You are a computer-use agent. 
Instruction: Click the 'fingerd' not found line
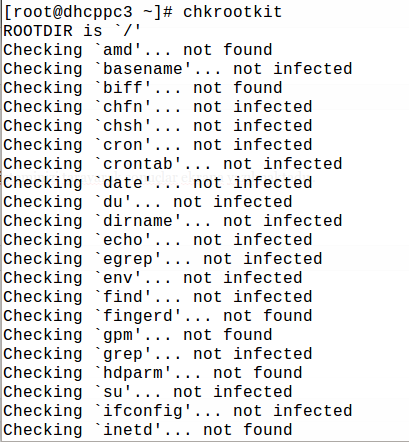pyautogui.click(x=158, y=316)
